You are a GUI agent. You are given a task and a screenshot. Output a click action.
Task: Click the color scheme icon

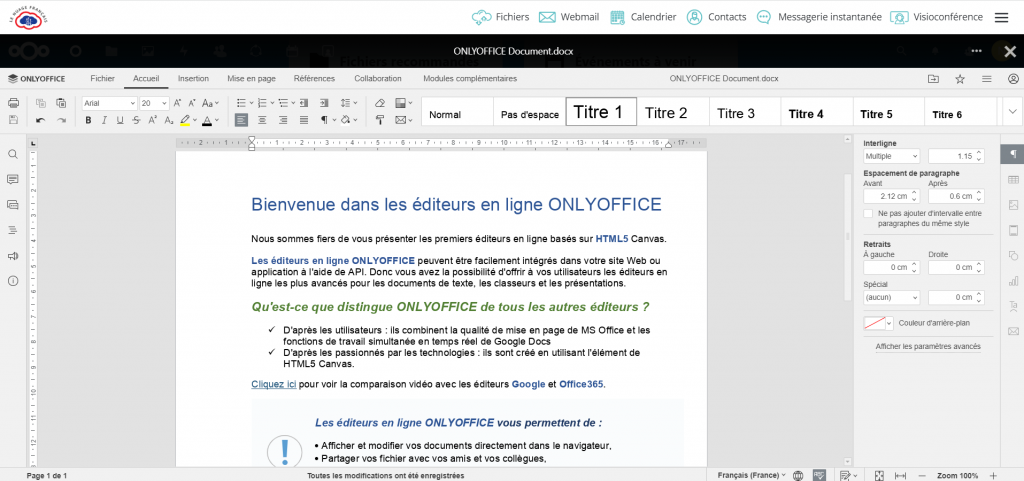pyautogui.click(x=401, y=103)
